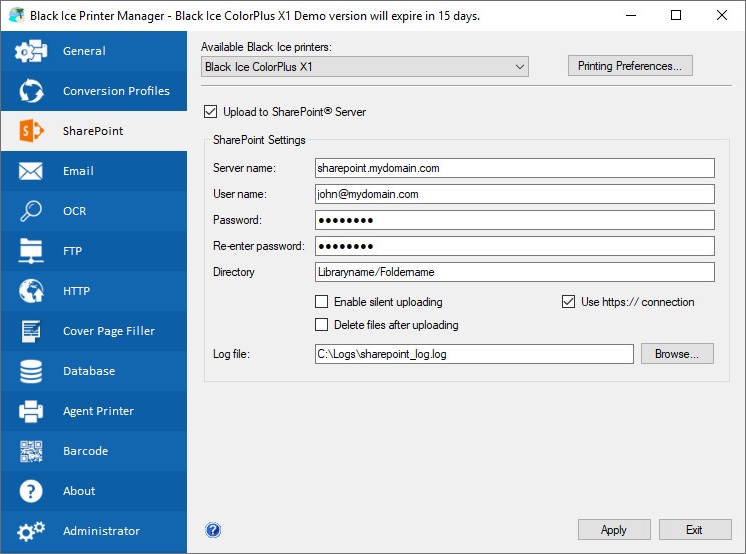
Task: Open help with the blue question icon
Action: [x=213, y=530]
